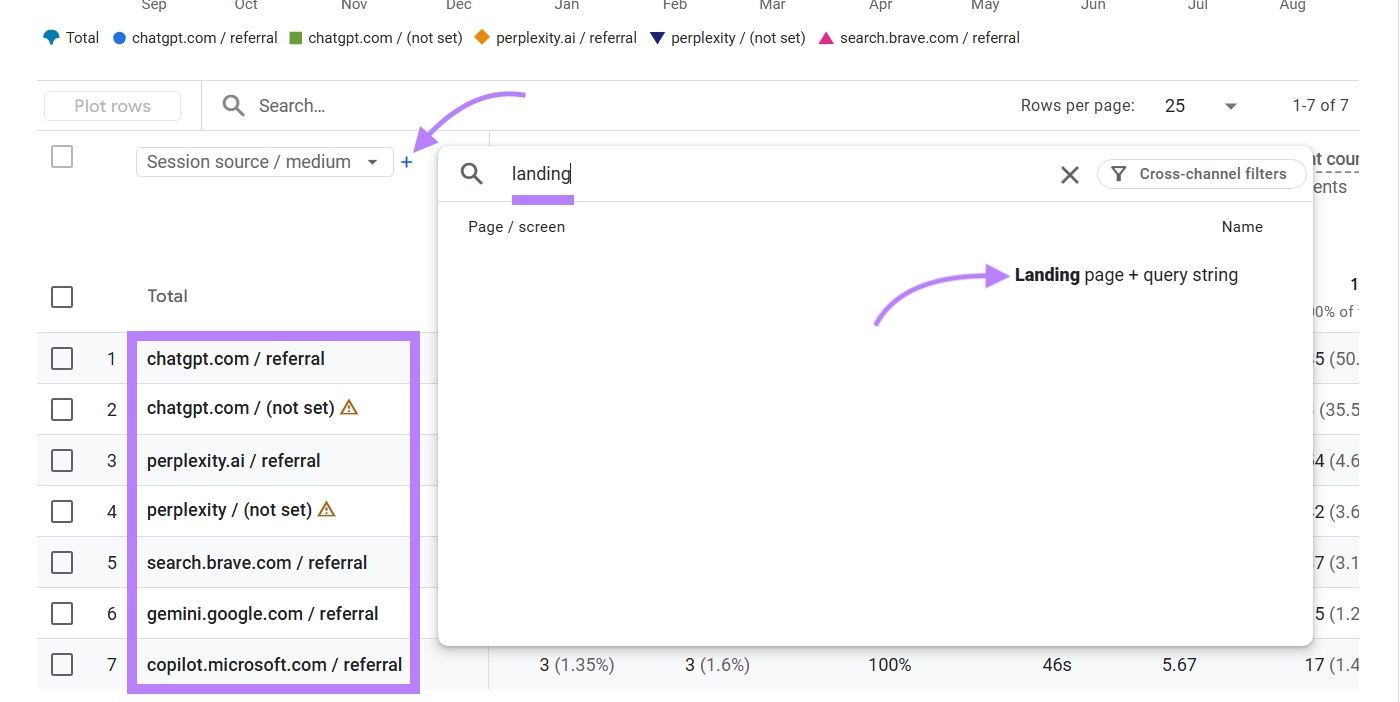The height and width of the screenshot is (702, 1400).
Task: Click the funnel icon on Cross-channel filters
Action: [1118, 174]
